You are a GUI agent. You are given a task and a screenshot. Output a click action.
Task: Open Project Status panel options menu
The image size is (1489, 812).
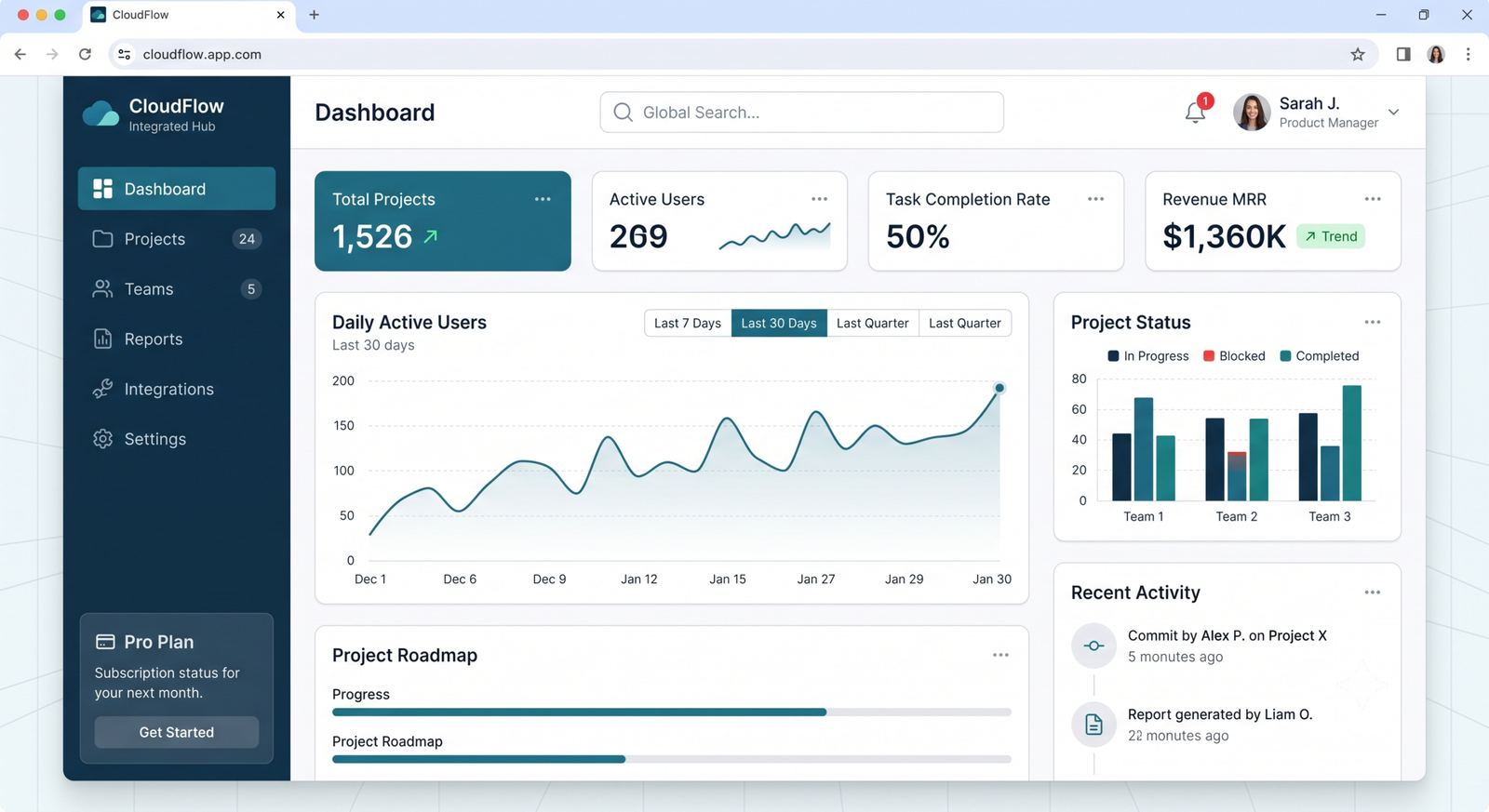[1373, 322]
